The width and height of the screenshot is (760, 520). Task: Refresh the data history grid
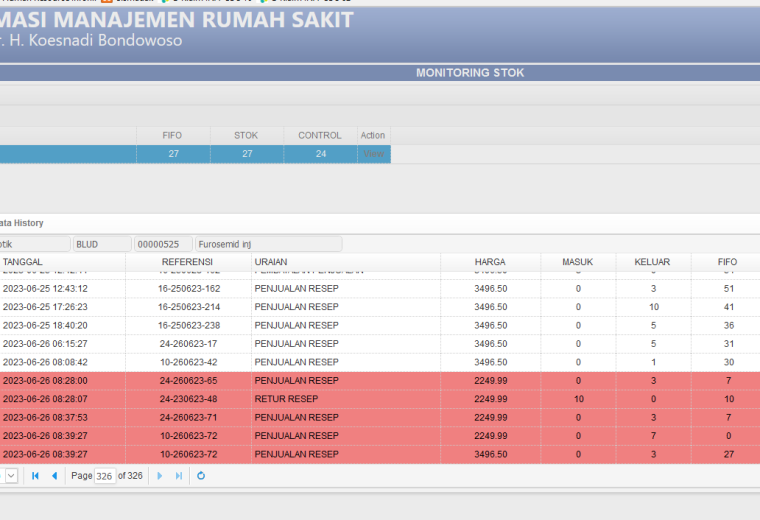(201, 476)
